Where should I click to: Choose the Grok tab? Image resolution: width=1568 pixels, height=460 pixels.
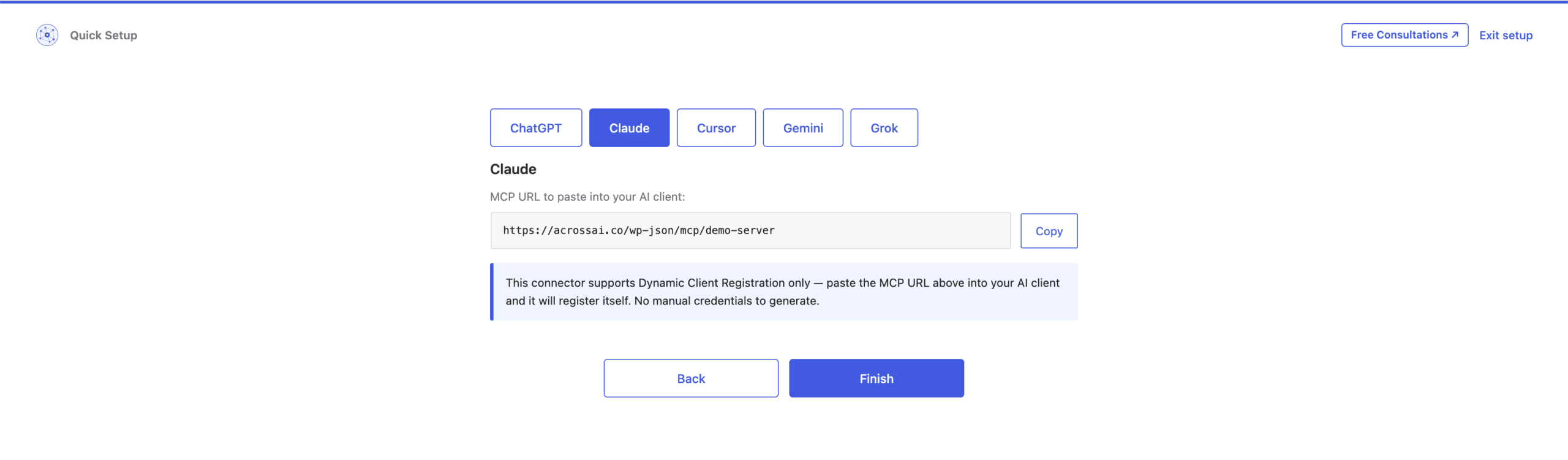(x=884, y=128)
